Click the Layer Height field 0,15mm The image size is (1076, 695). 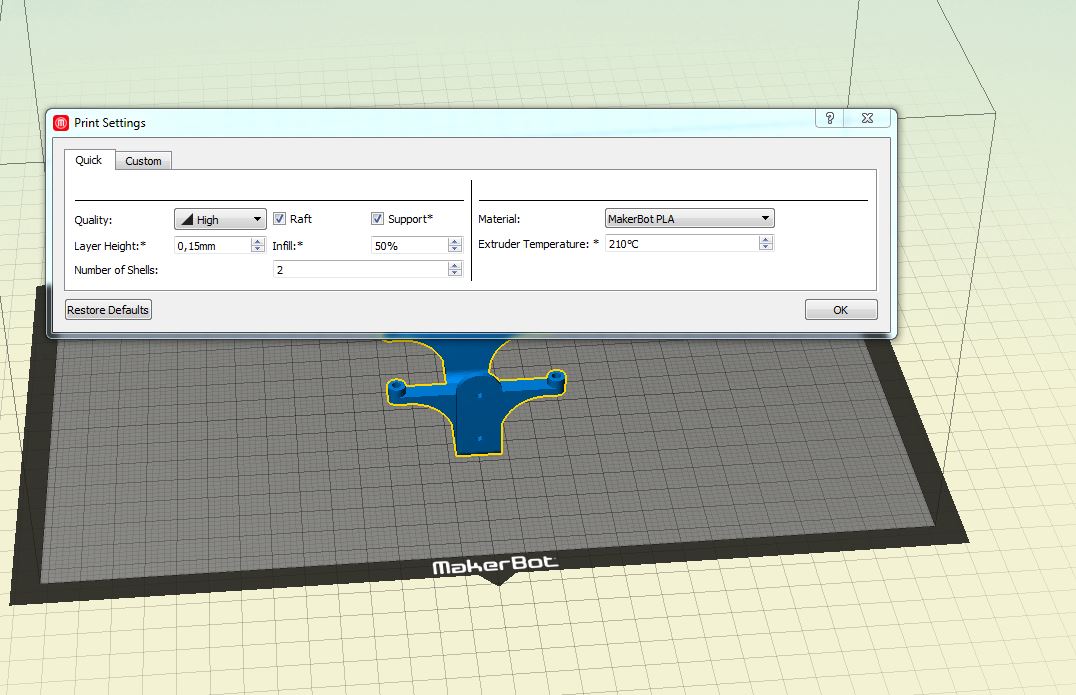[x=213, y=246]
